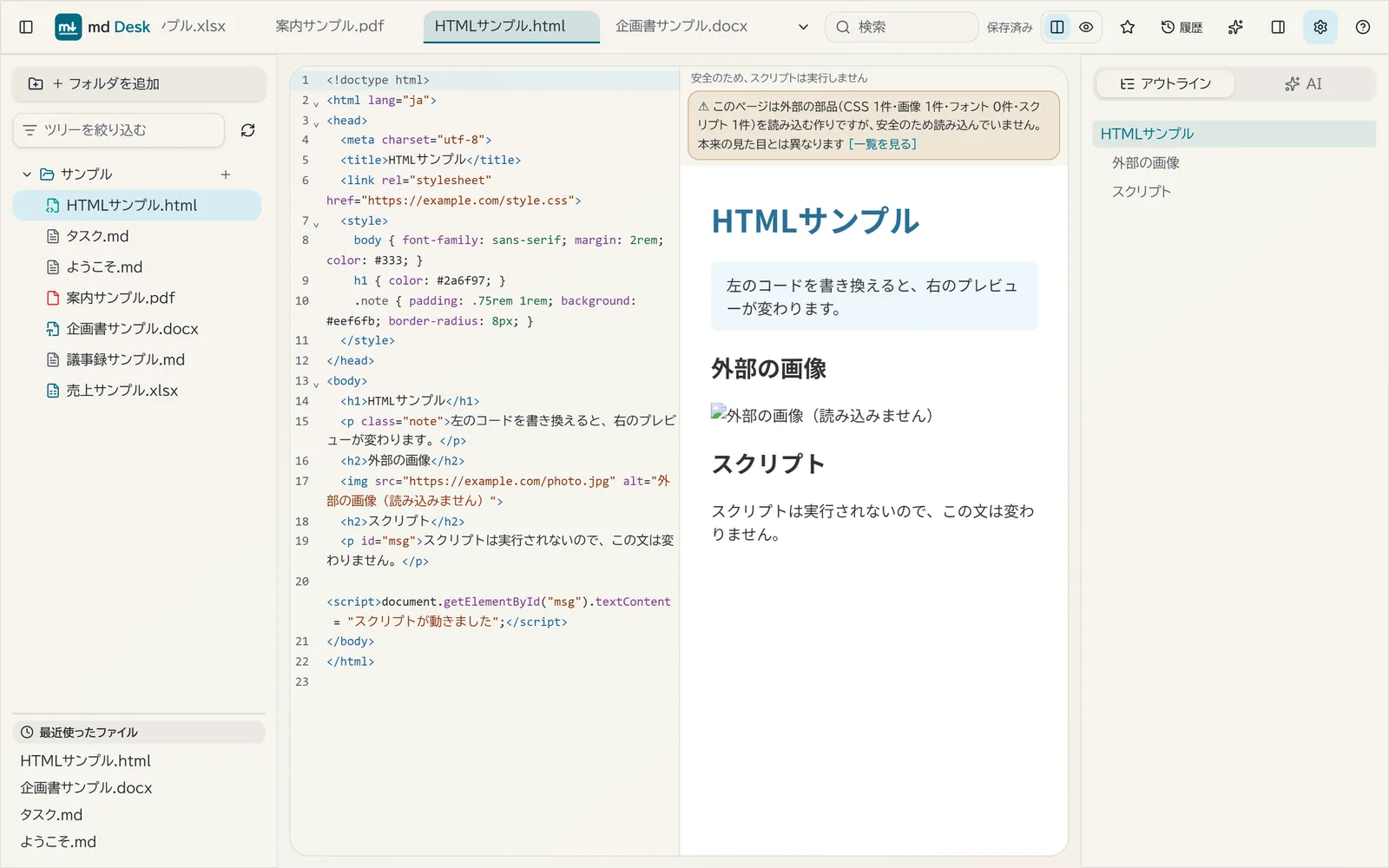Follow the 一覧を見る link in warning
The image size is (1389, 868).
click(882, 144)
